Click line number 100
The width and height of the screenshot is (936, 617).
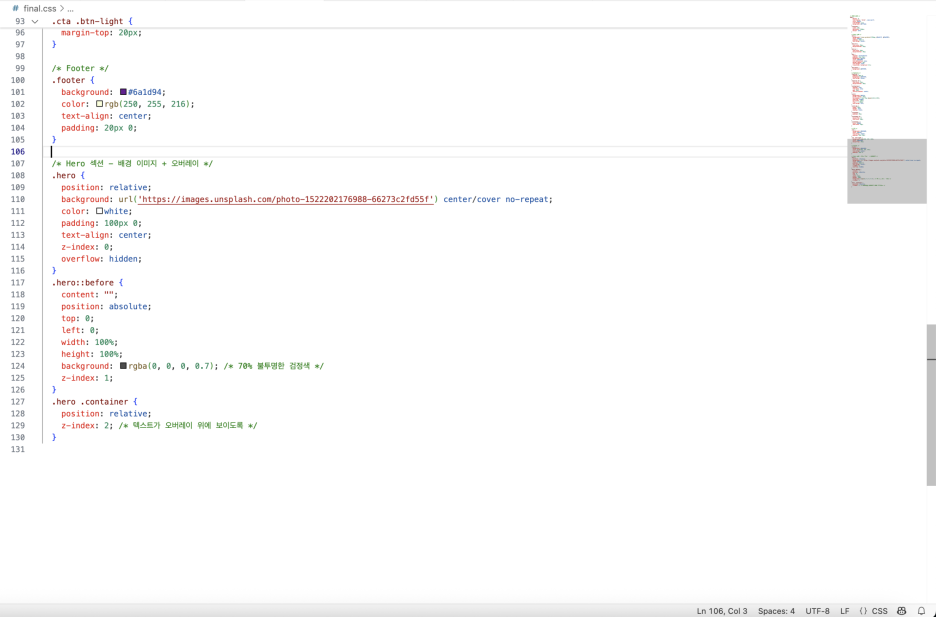(x=18, y=80)
